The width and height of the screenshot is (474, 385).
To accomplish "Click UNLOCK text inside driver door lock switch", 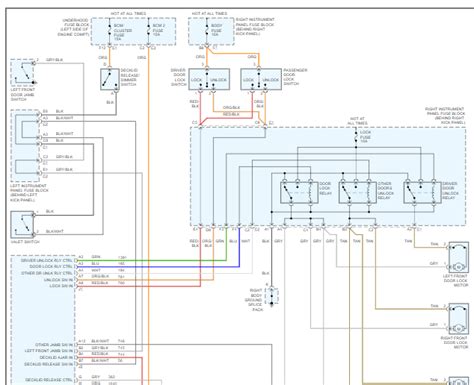I will click(219, 80).
